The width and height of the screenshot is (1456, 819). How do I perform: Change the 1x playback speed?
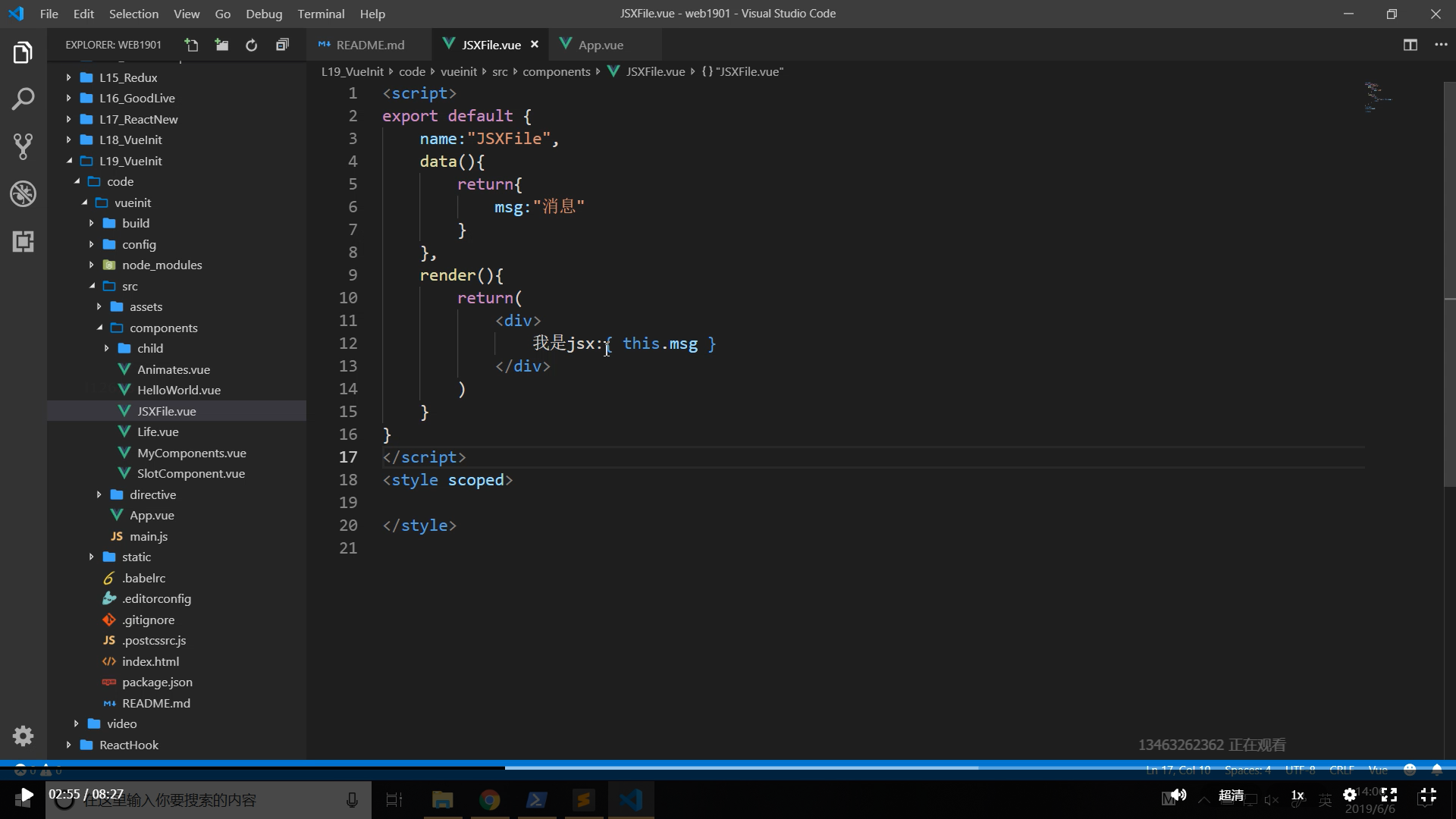pos(1298,795)
